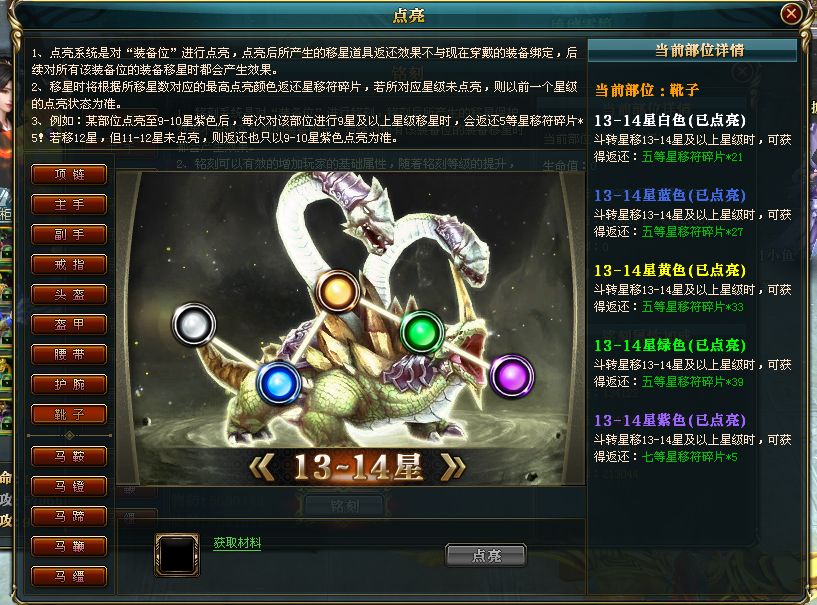Open the 戒指 slot tab
The image size is (817, 605).
pos(69,265)
